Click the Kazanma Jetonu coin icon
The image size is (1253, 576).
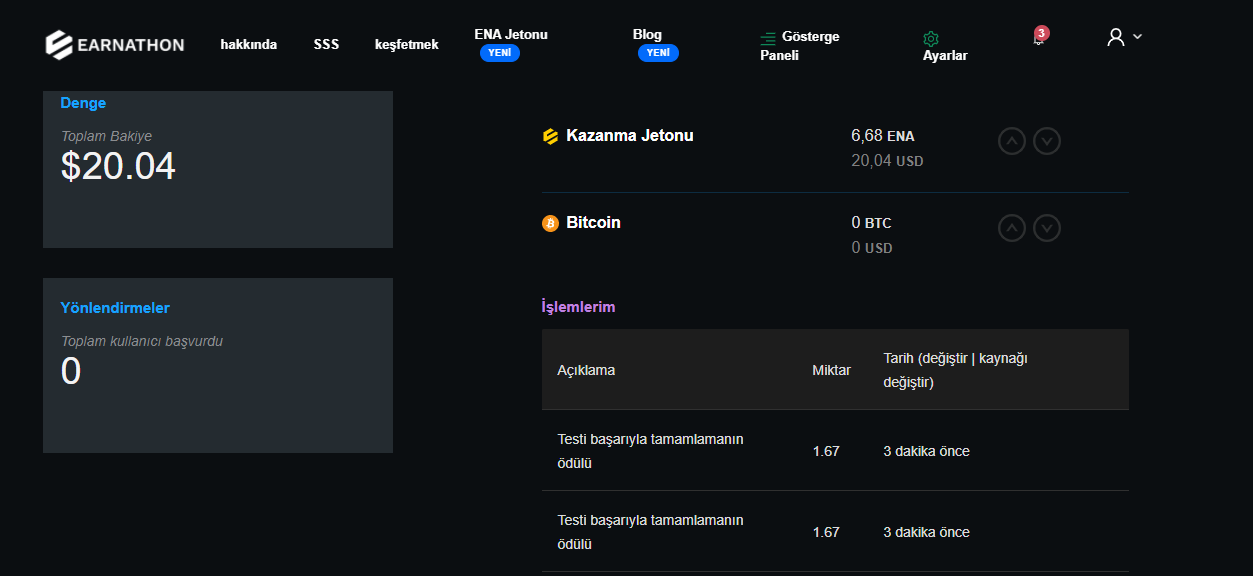(x=550, y=136)
